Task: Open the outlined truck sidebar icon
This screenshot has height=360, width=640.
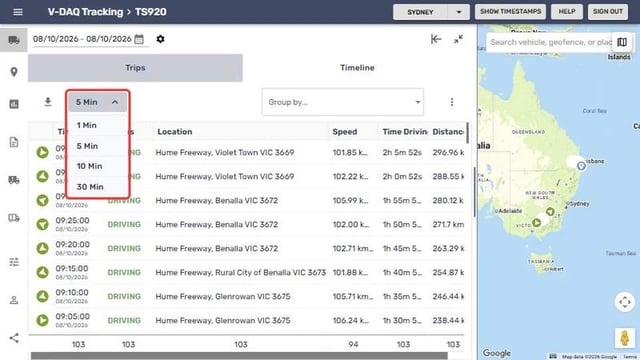Action: pos(14,218)
